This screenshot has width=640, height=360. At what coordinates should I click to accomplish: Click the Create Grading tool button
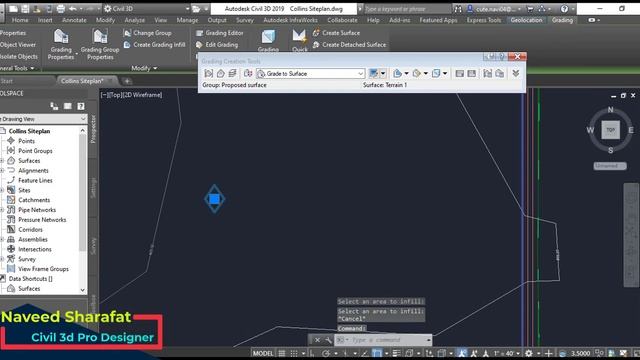click(x=373, y=73)
